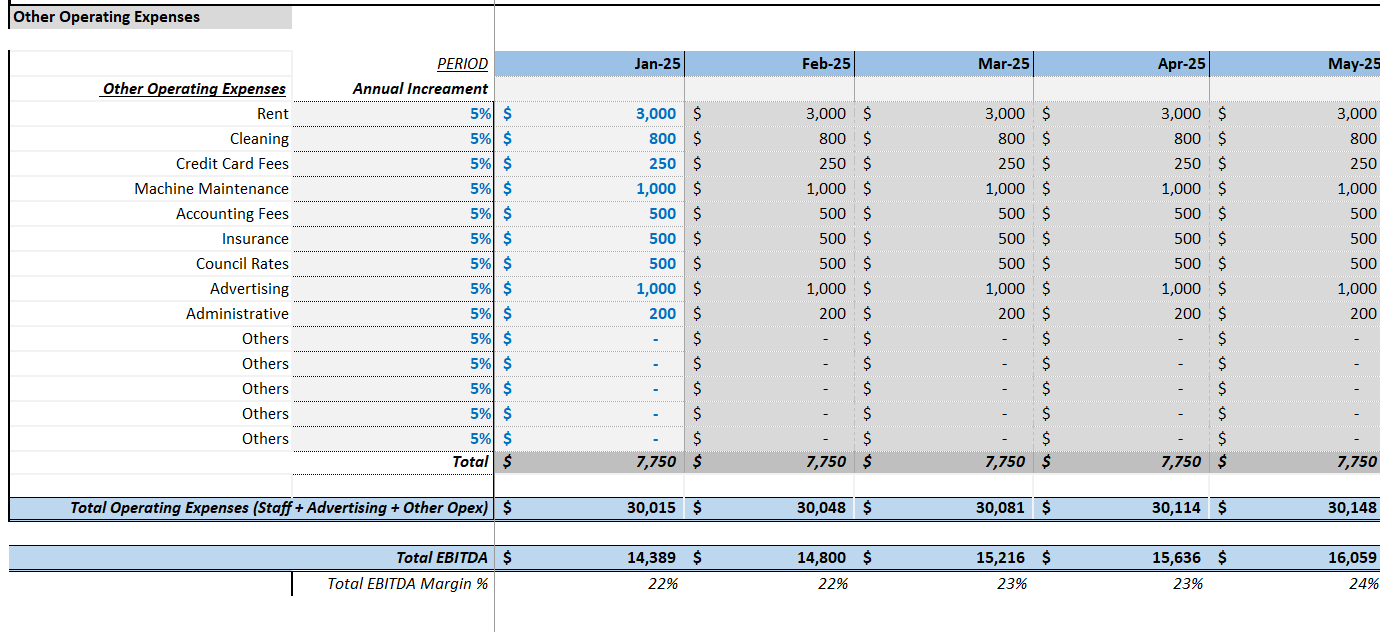Select the Insurance row label
The image size is (1380, 632).
point(253,238)
